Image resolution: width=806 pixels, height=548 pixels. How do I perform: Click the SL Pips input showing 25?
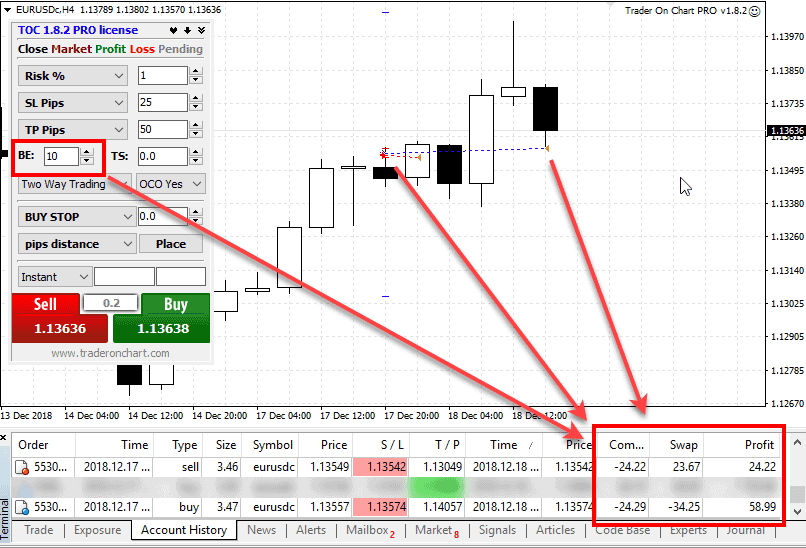[162, 102]
